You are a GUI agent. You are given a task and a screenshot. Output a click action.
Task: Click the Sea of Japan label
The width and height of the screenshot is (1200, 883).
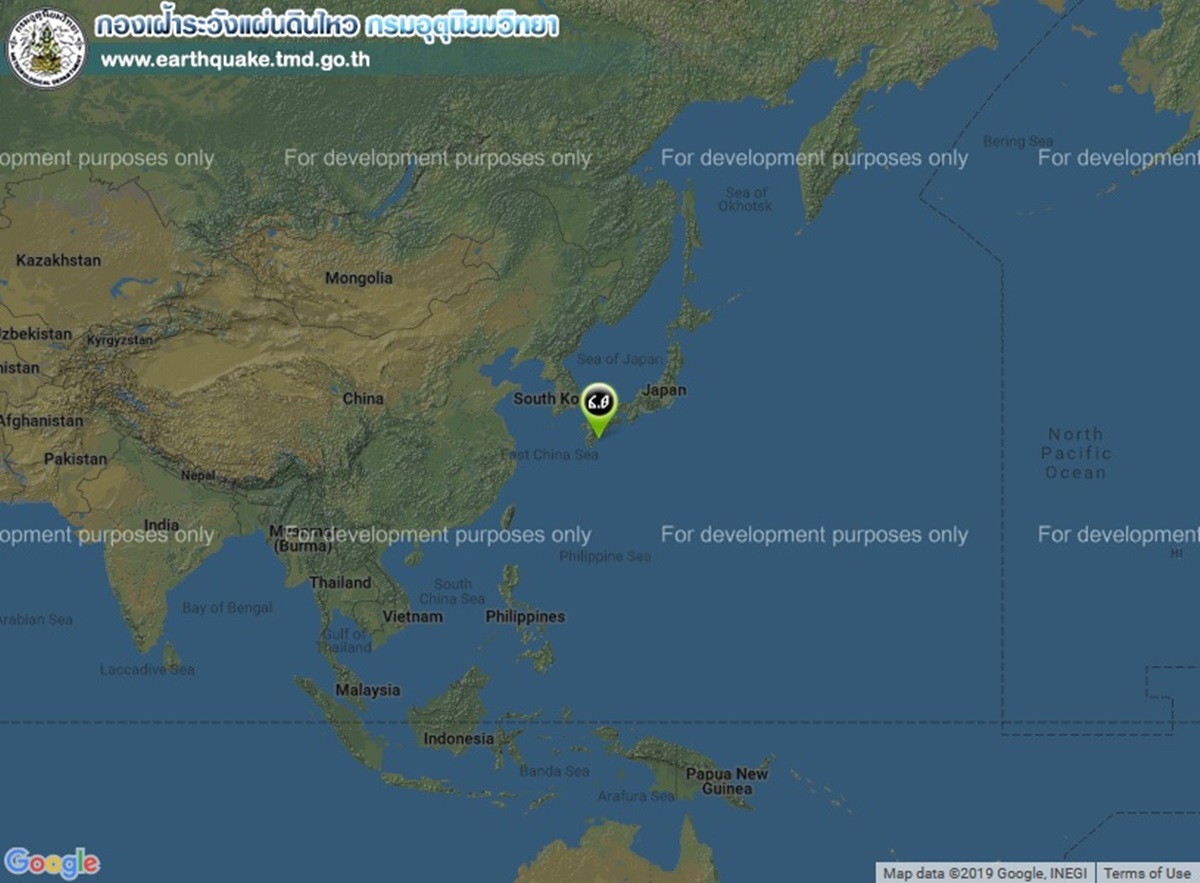(x=619, y=359)
